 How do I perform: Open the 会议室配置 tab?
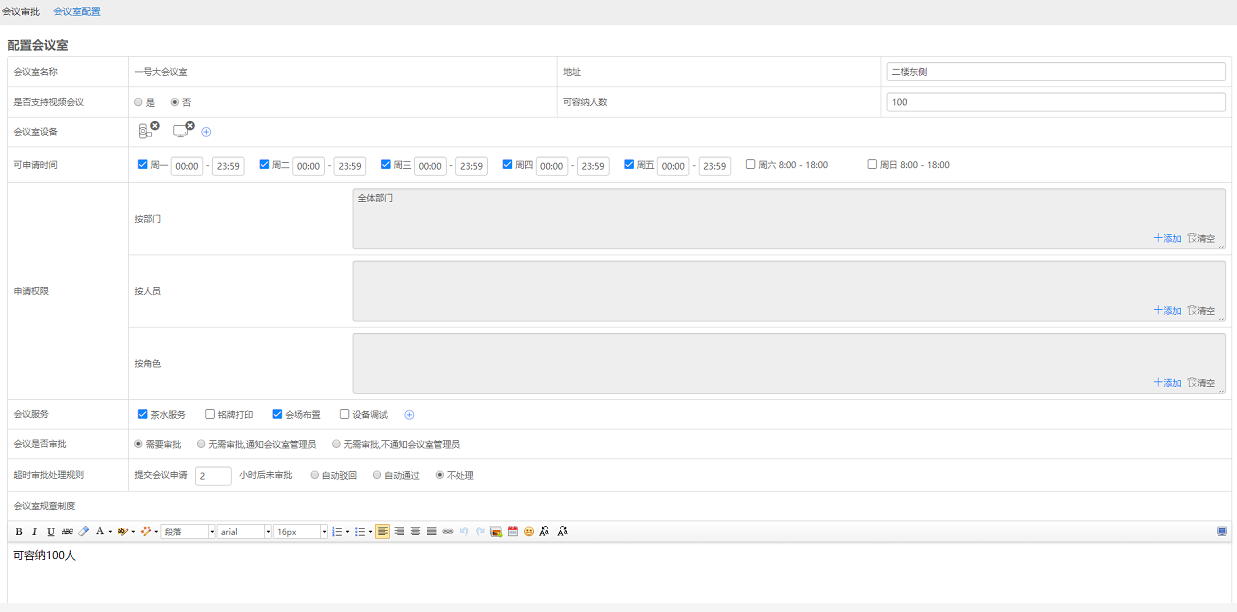coord(77,12)
